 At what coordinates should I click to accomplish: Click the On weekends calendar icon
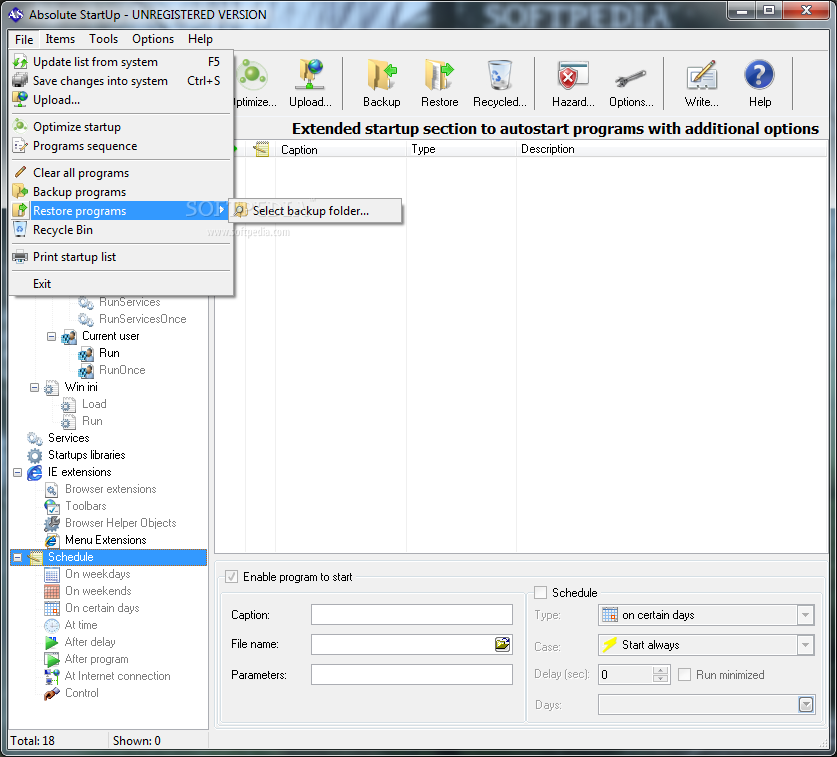(x=52, y=592)
